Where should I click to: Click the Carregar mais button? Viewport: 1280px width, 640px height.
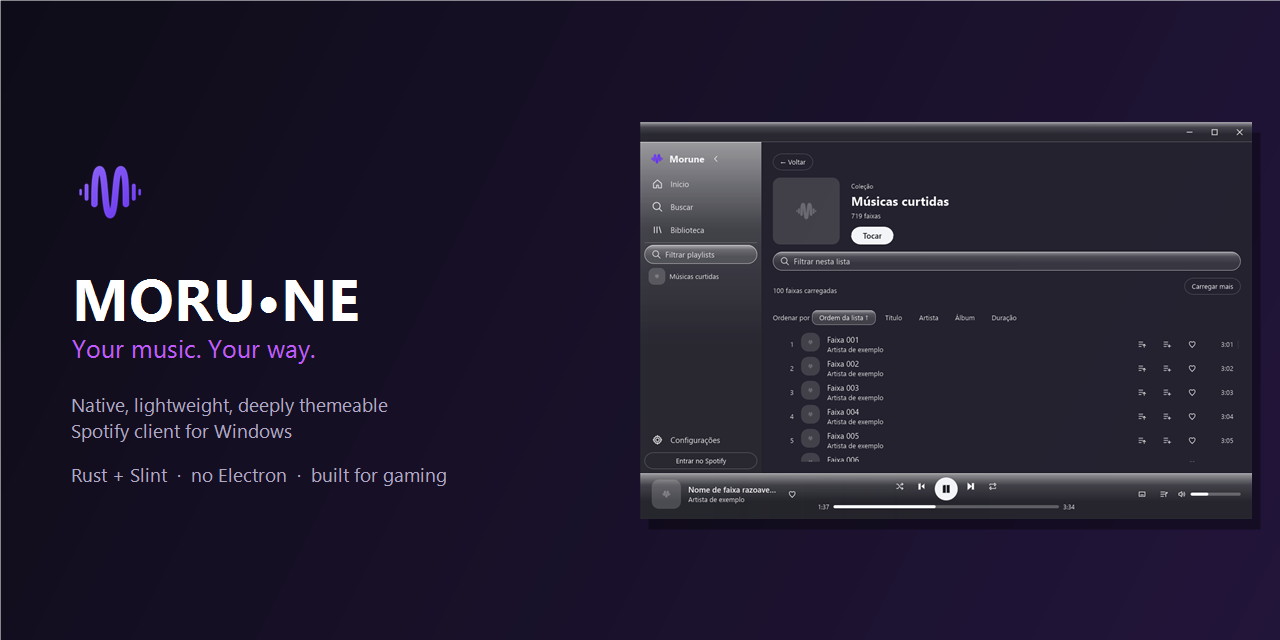[x=1213, y=286]
